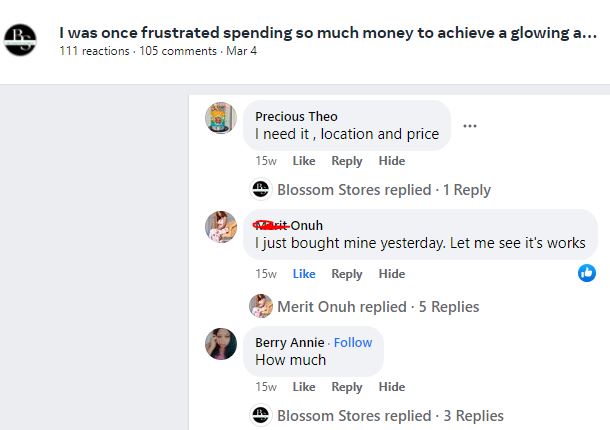The image size is (610, 430).
Task: Reply to Berry Annie's comment
Action: (347, 387)
